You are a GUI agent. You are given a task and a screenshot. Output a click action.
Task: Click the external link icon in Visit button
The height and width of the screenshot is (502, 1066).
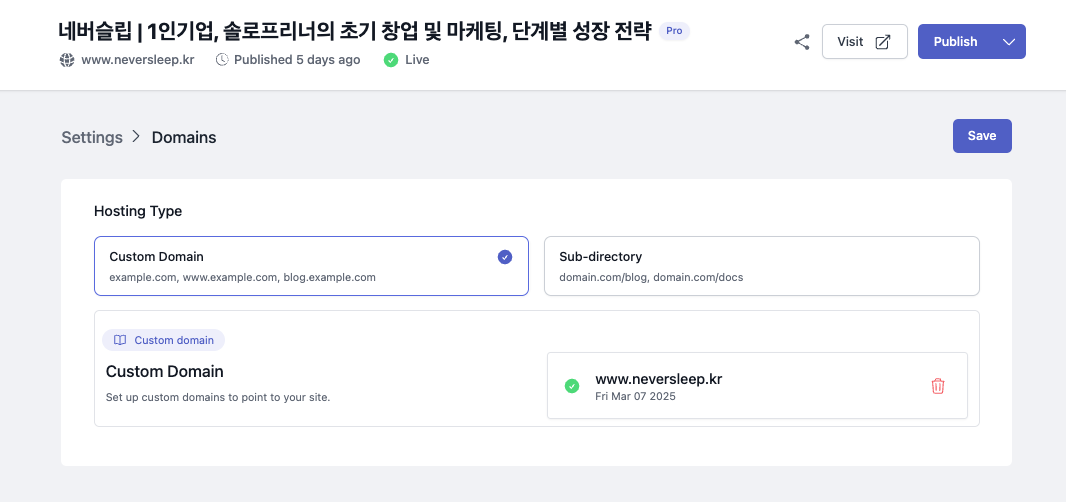[882, 42]
